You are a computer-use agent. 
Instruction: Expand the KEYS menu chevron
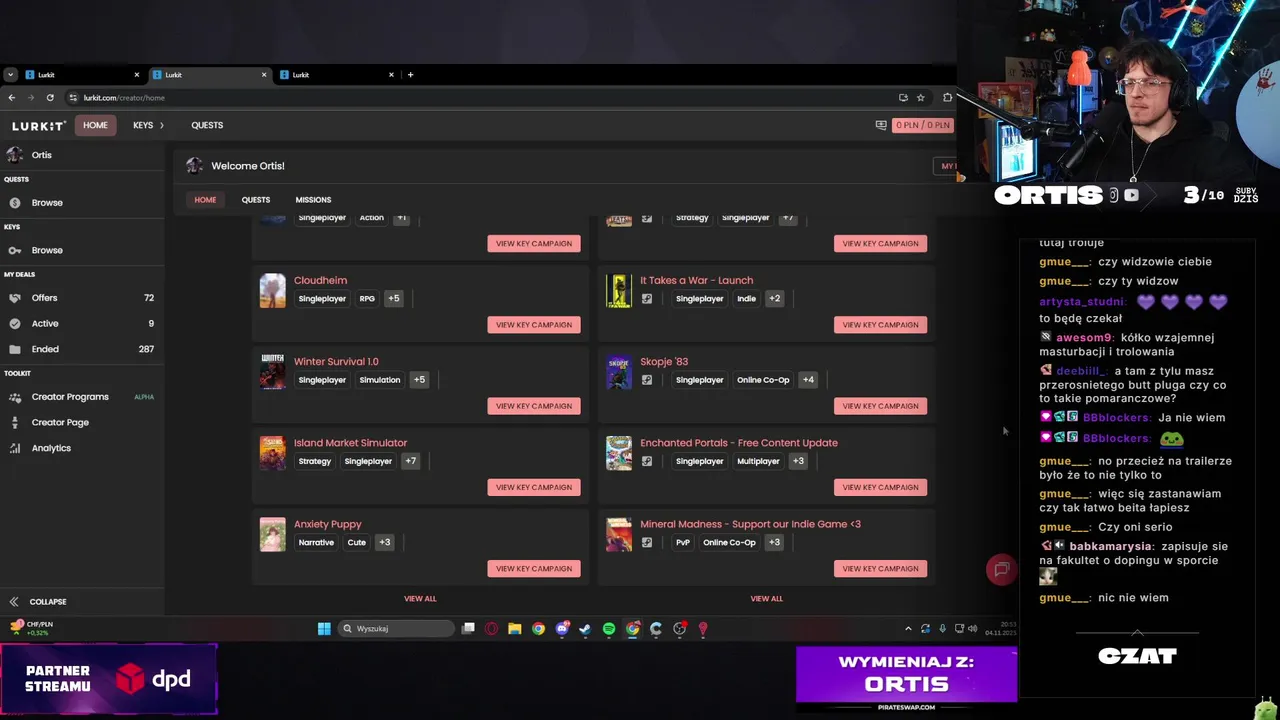click(x=161, y=125)
